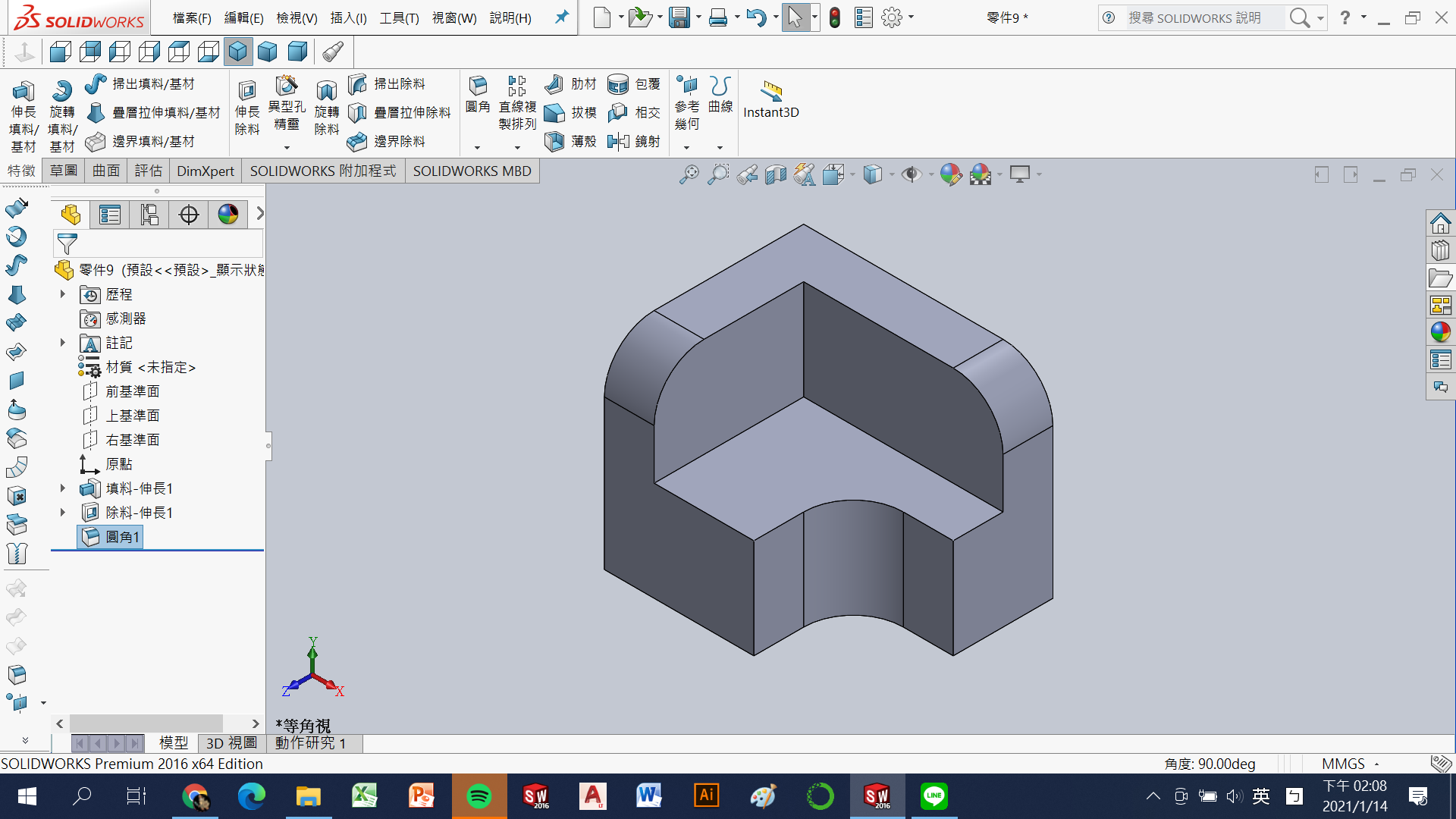Viewport: 1456px width, 819px height.
Task: Select the 薄殼 shell tool
Action: click(554, 141)
